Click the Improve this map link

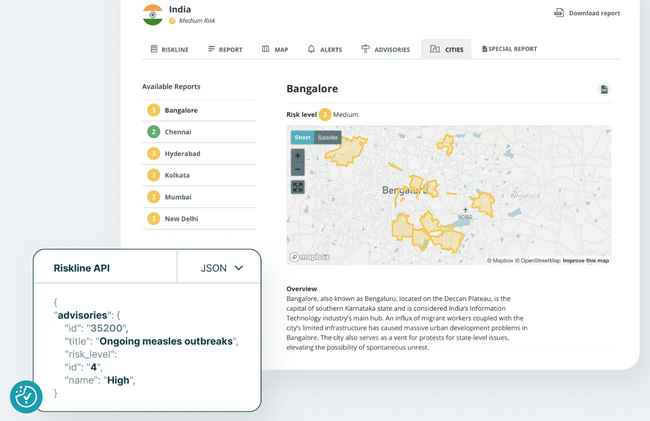pos(586,261)
